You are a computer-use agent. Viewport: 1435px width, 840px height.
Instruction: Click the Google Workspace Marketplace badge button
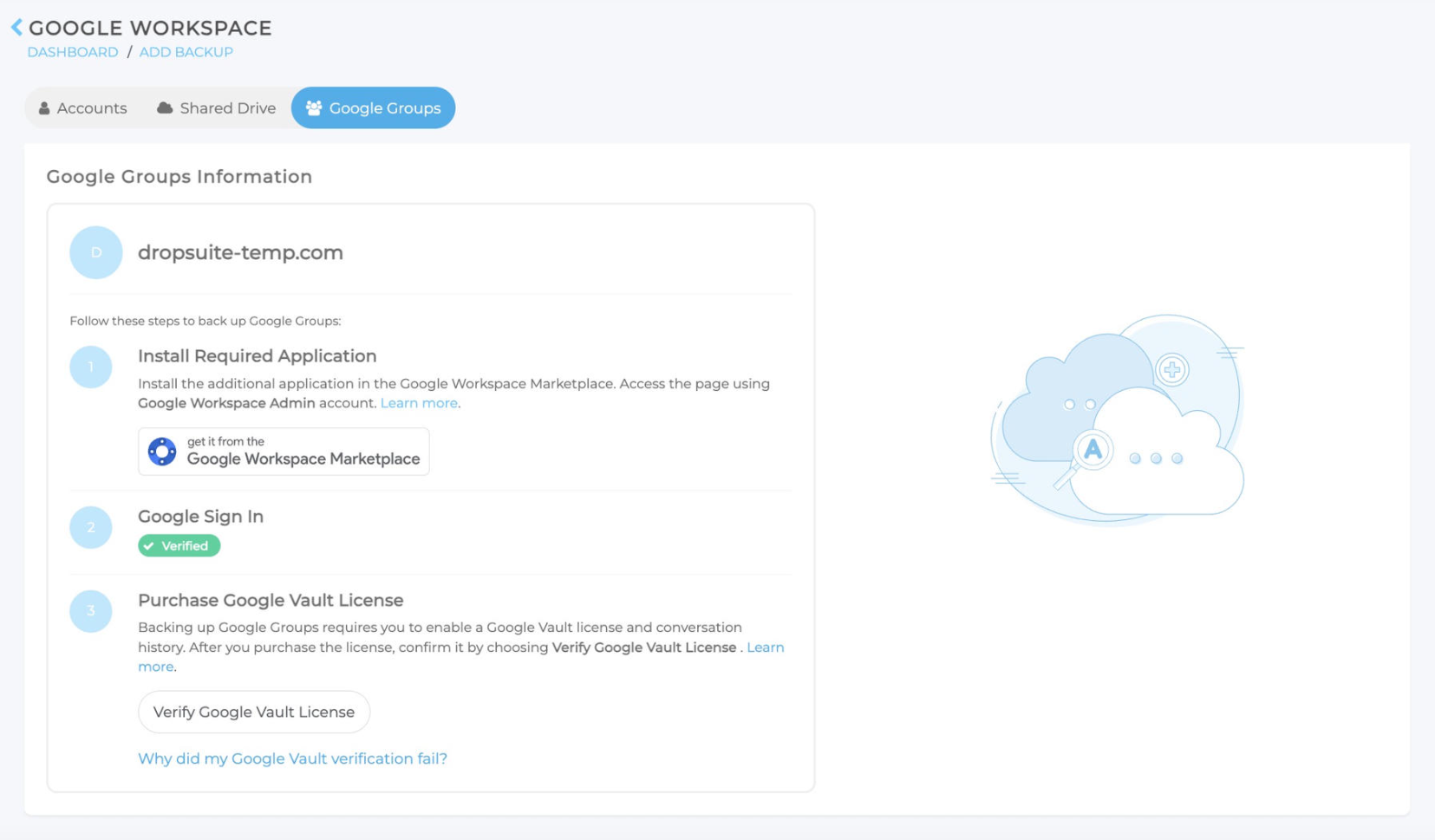click(284, 452)
